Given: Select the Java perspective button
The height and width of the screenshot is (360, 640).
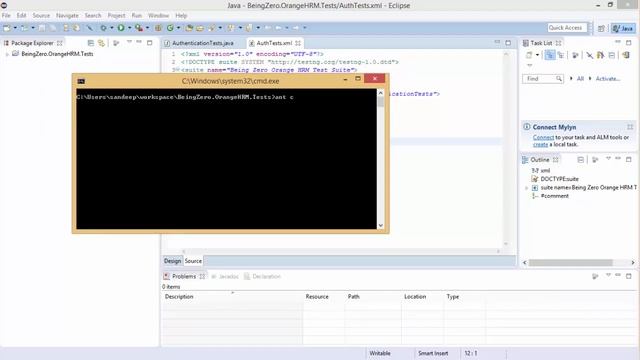Looking at the screenshot, I should (623, 28).
